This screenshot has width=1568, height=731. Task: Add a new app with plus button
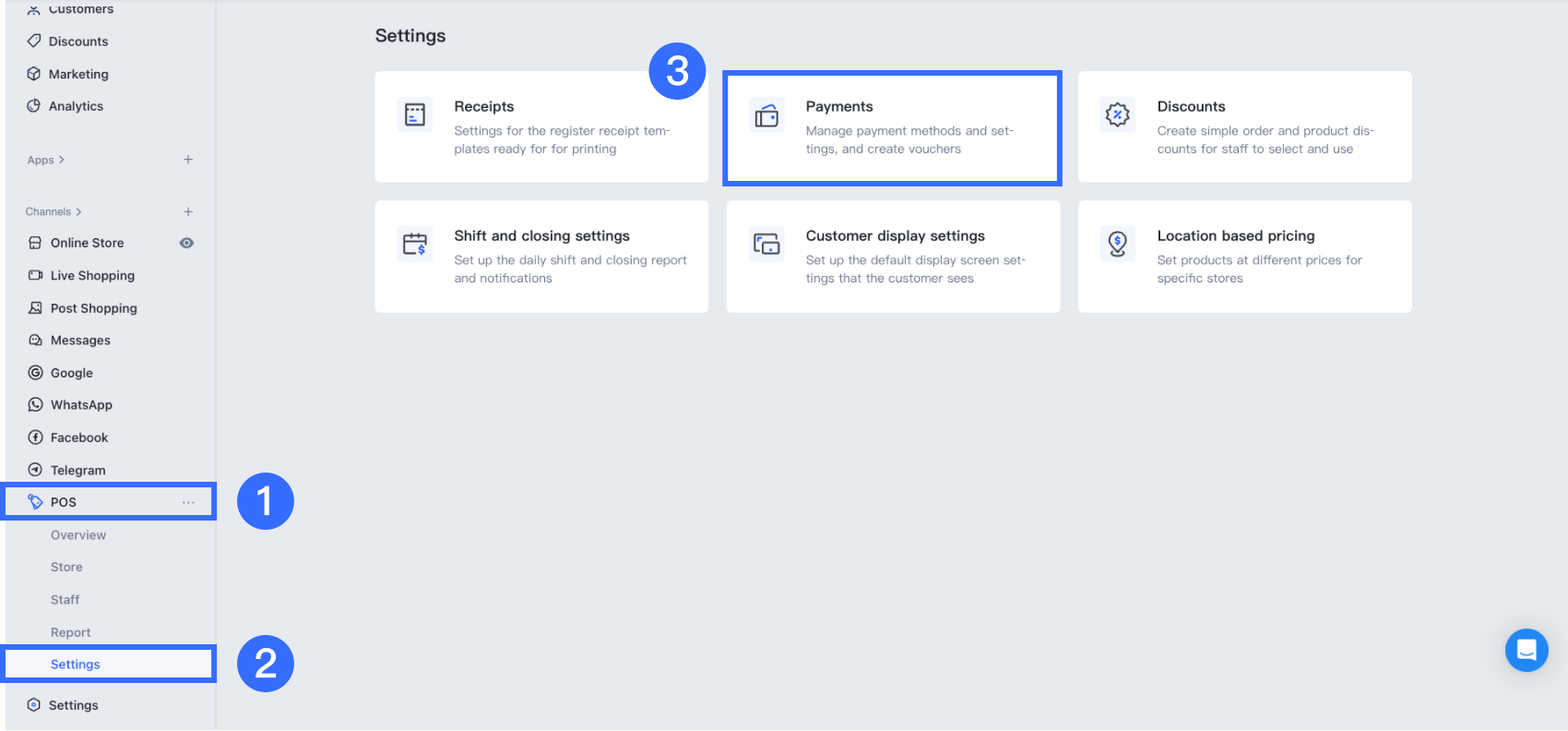click(x=188, y=160)
